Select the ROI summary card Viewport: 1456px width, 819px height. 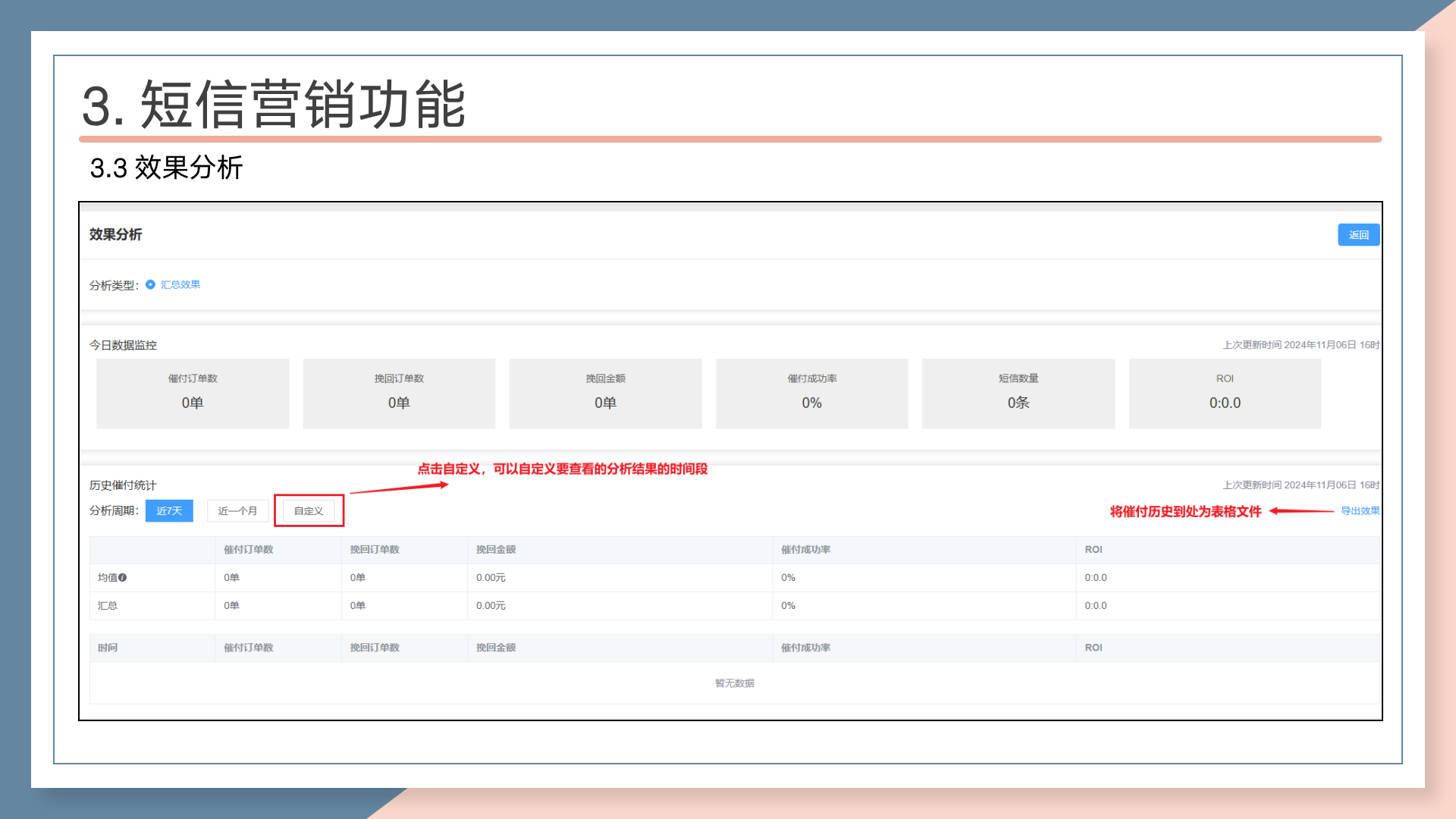[x=1224, y=394]
